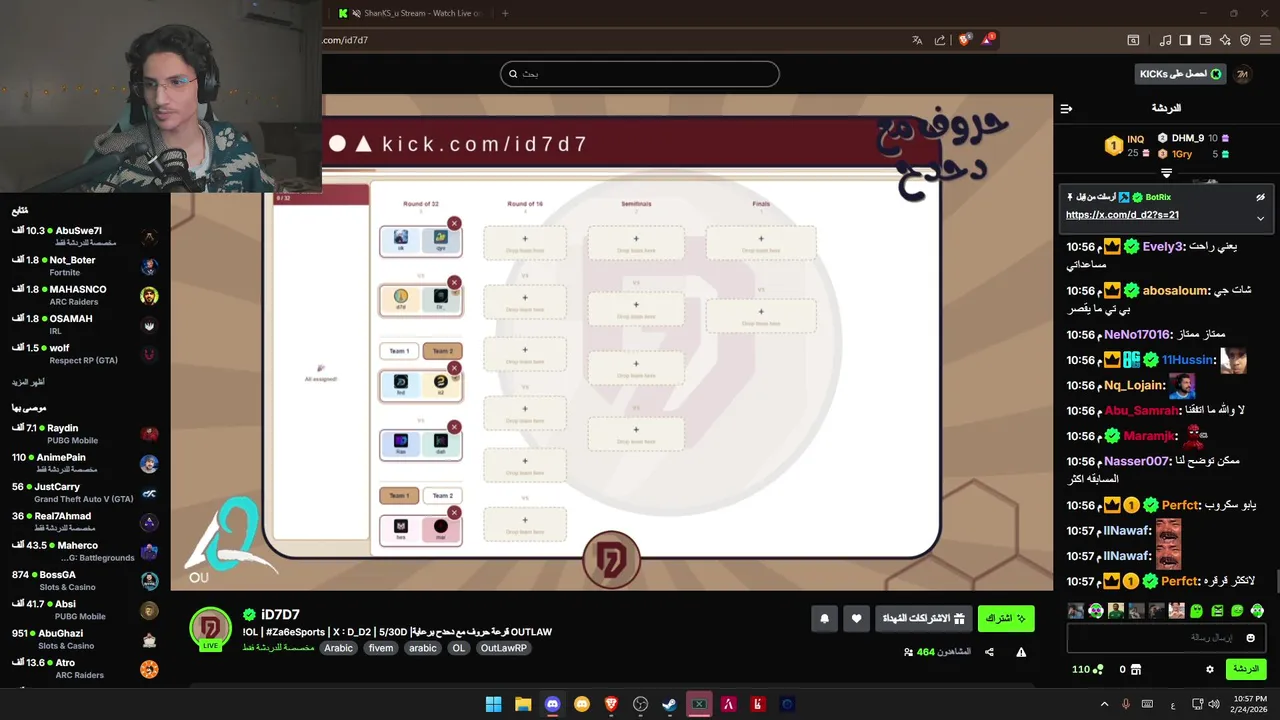Click the report warning triangle icon
The height and width of the screenshot is (720, 1280).
(x=1021, y=652)
